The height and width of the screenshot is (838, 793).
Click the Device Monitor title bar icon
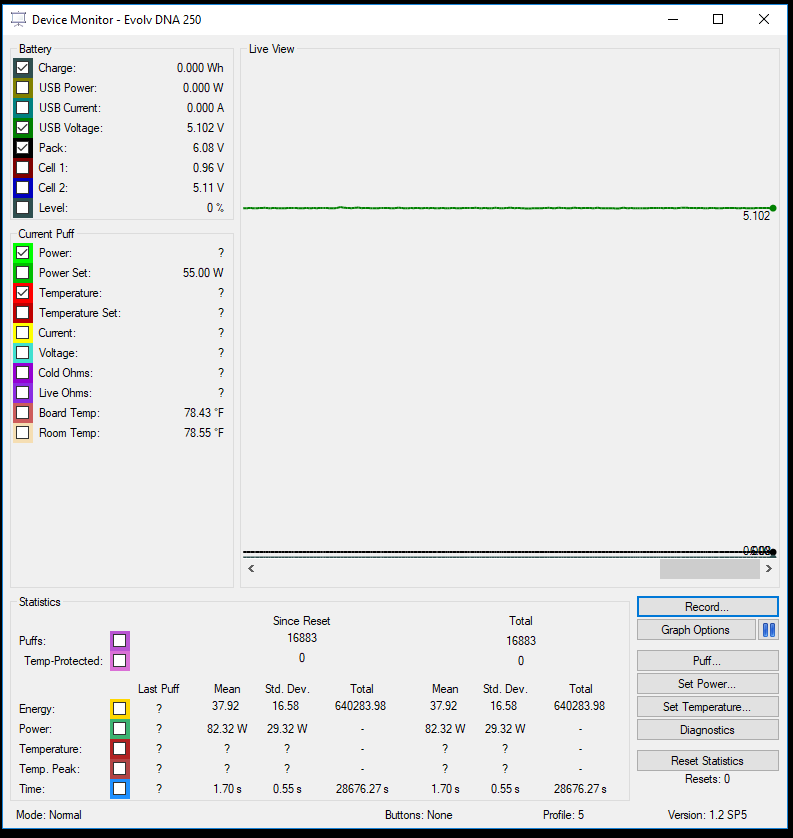(x=18, y=19)
